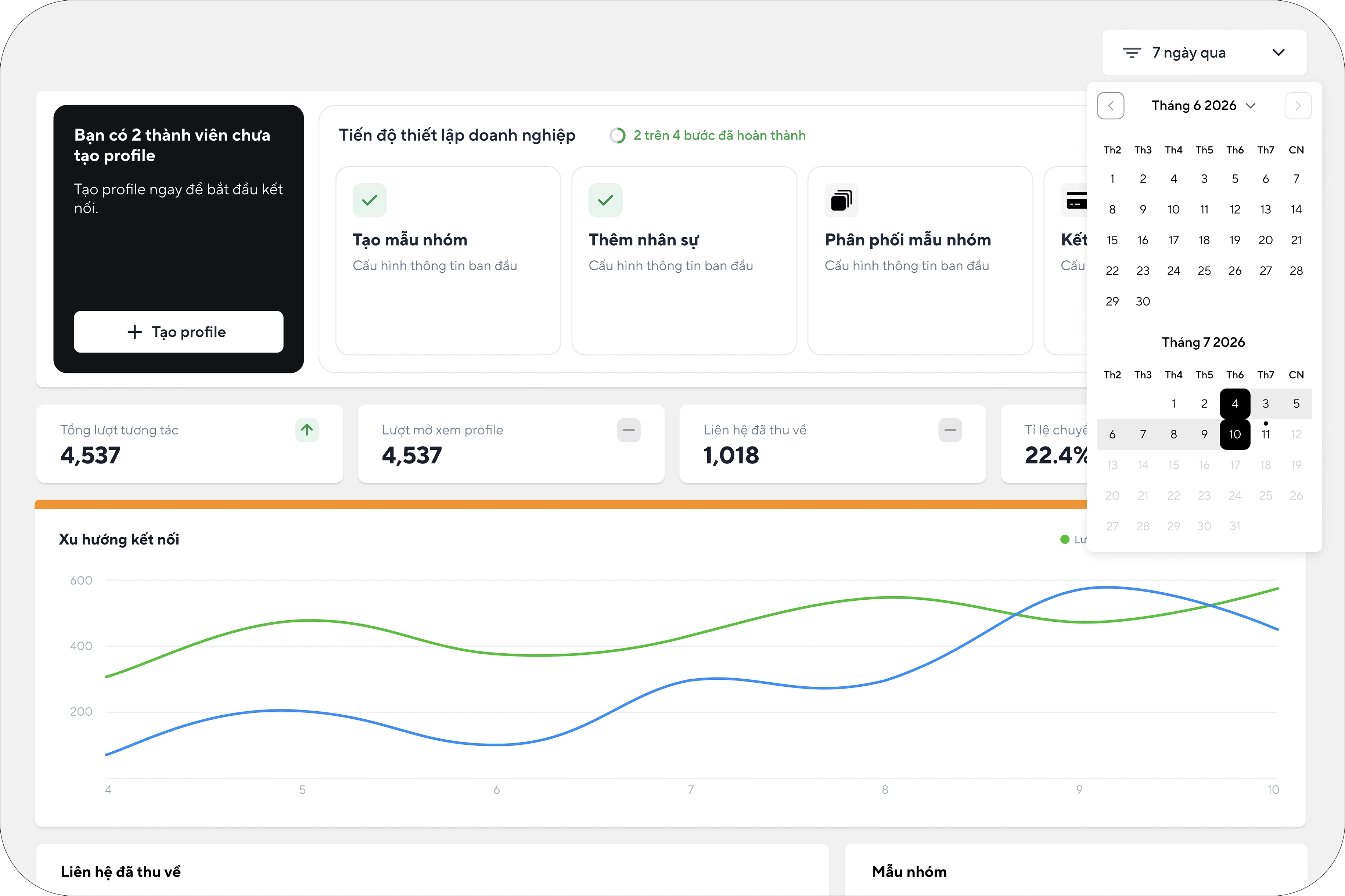Click the Xu hướng kết nối chart title
This screenshot has width=1345, height=896.
(x=119, y=539)
